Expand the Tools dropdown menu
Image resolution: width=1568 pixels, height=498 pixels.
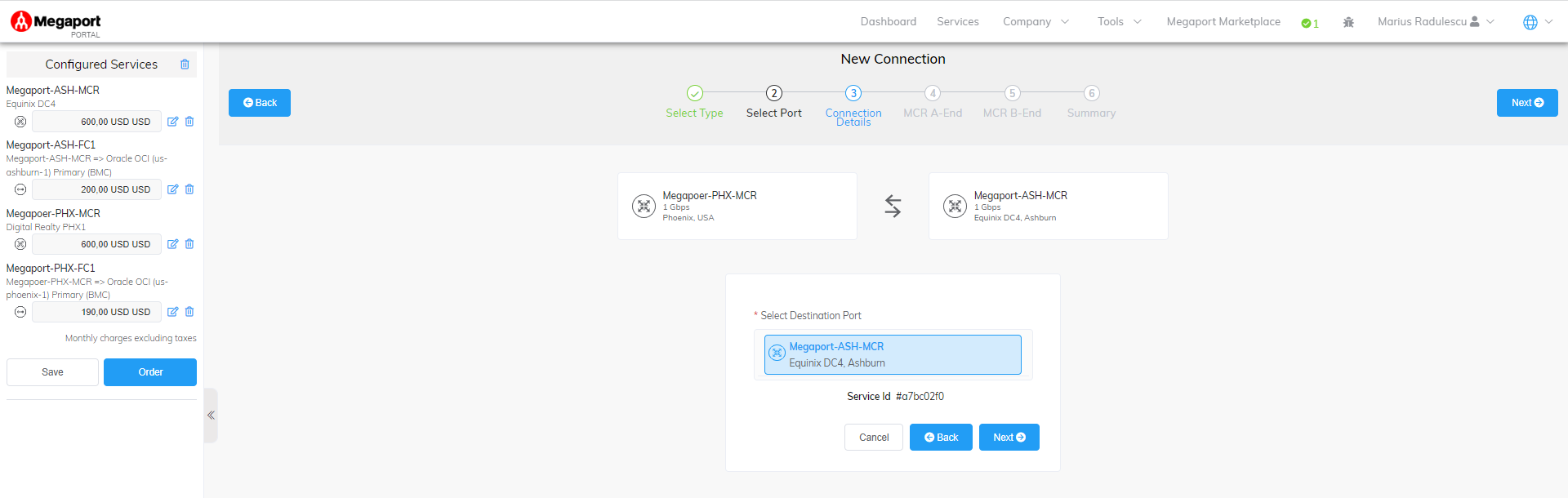pos(1119,22)
